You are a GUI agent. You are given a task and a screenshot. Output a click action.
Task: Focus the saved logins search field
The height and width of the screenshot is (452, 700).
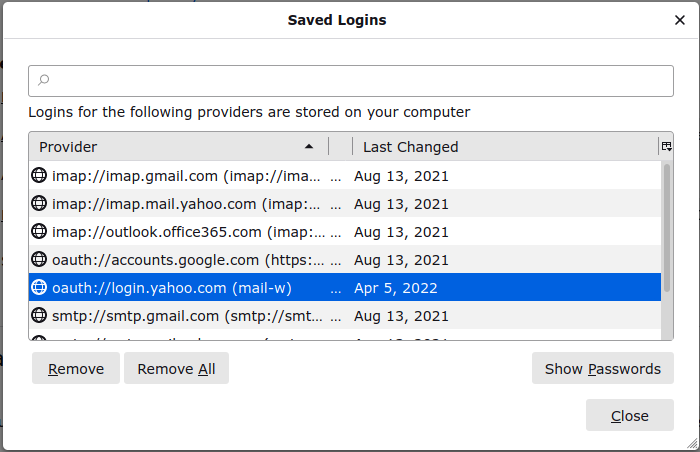351,81
